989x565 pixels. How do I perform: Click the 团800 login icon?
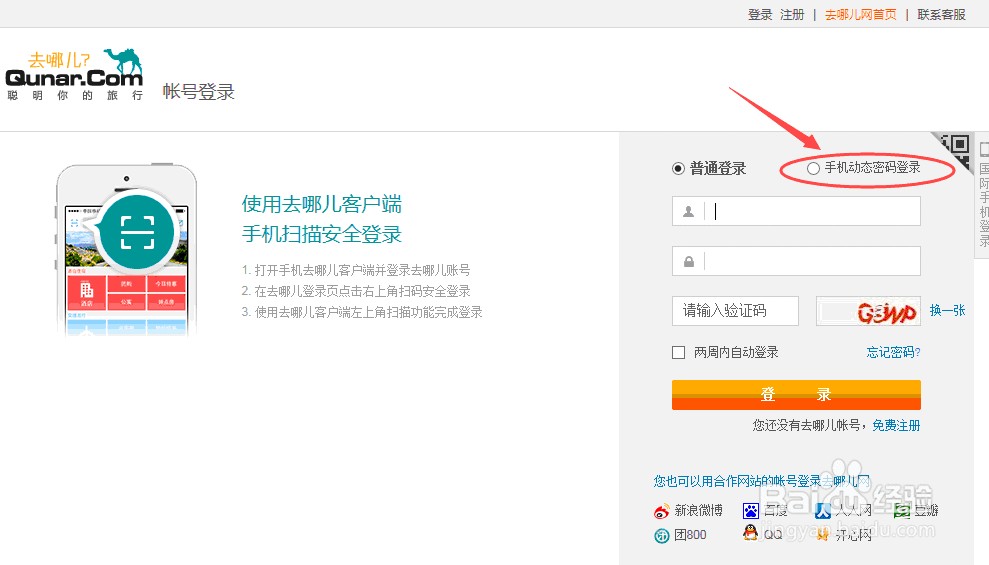pyautogui.click(x=662, y=535)
